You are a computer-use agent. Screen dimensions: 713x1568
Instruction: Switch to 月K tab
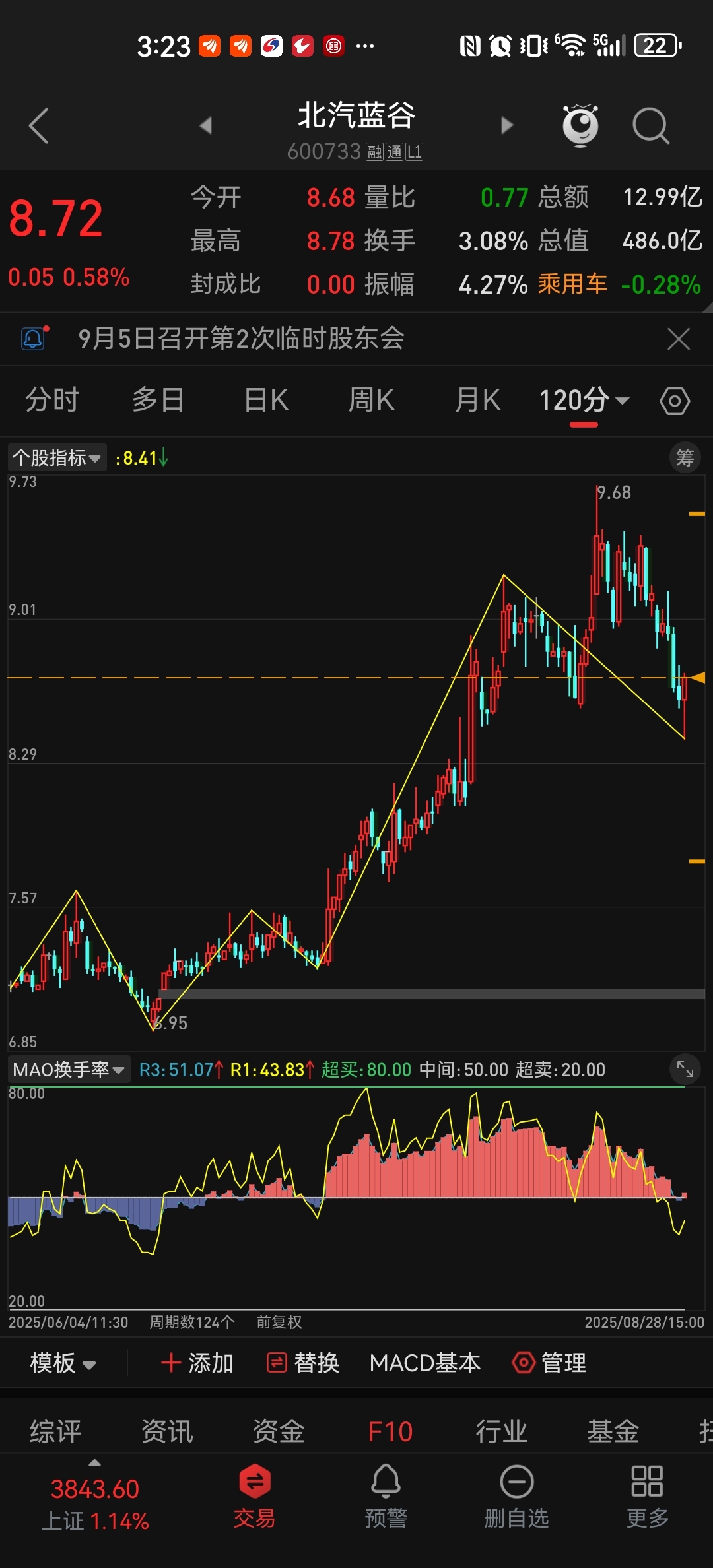point(477,400)
